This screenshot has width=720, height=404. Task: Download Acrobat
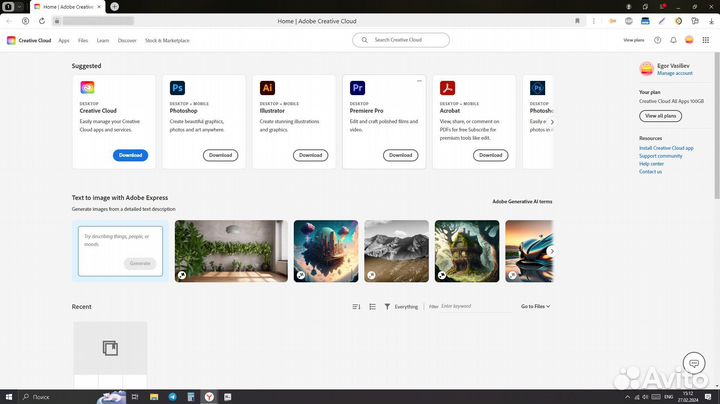(490, 155)
